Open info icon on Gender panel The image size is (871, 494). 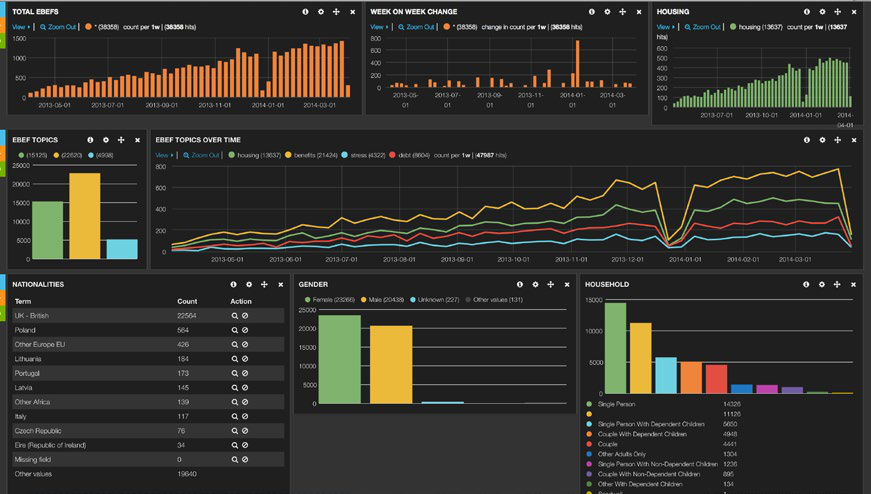(519, 285)
